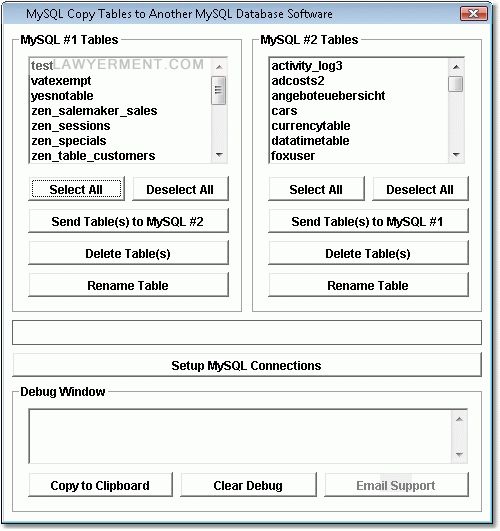Select currencytable in MySQL #2 list
This screenshot has height=531, width=500.
click(359, 126)
